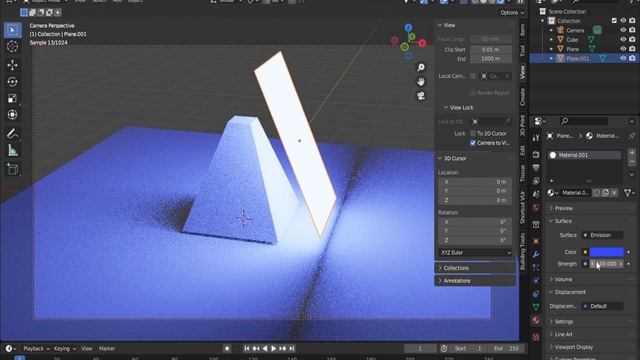Open the Texture properties checker tab
This screenshot has width=640, height=360.
tap(536, 337)
